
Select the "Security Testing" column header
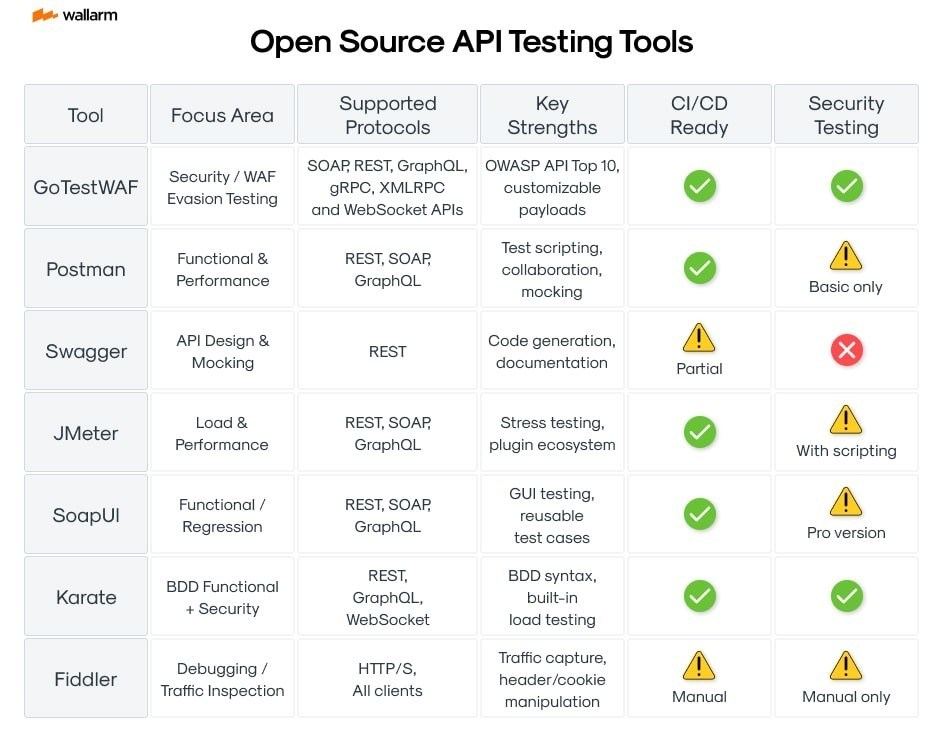pos(846,114)
